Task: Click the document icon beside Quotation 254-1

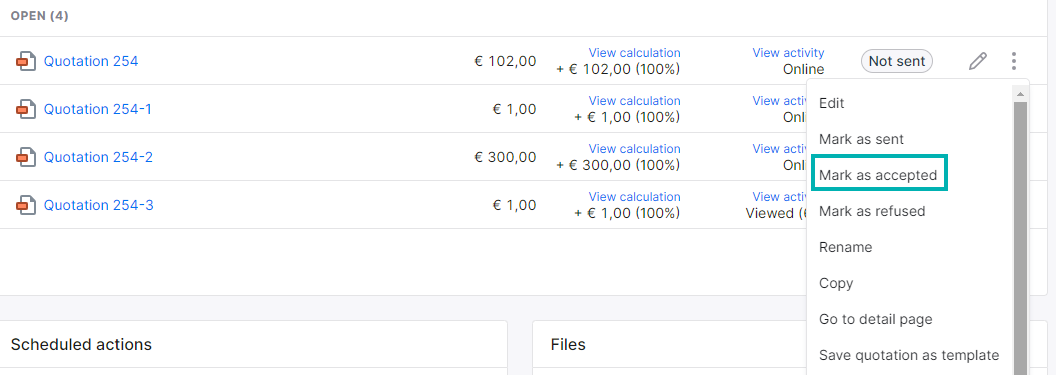Action: click(26, 109)
